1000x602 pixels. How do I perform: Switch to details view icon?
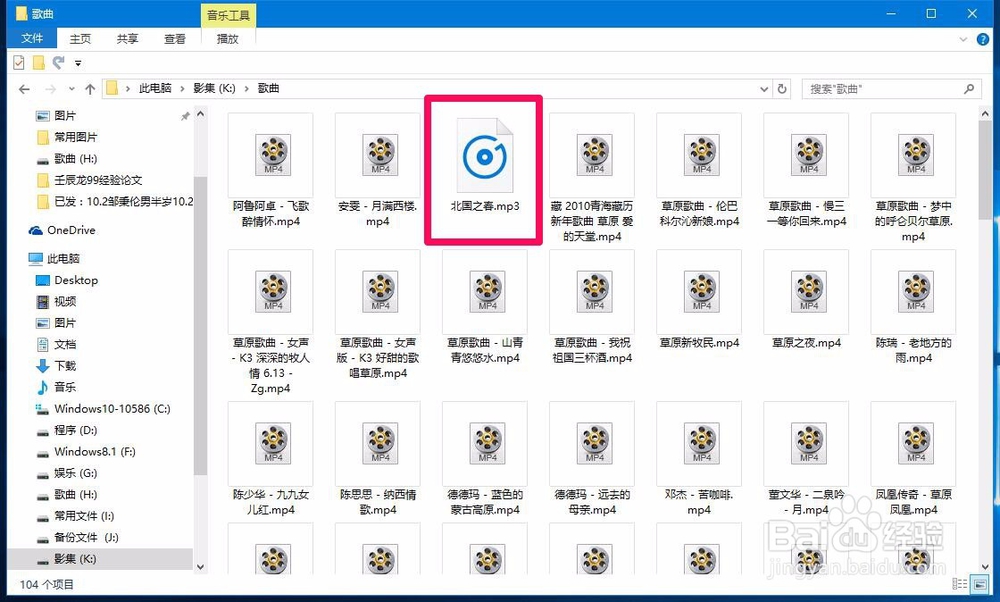click(959, 584)
